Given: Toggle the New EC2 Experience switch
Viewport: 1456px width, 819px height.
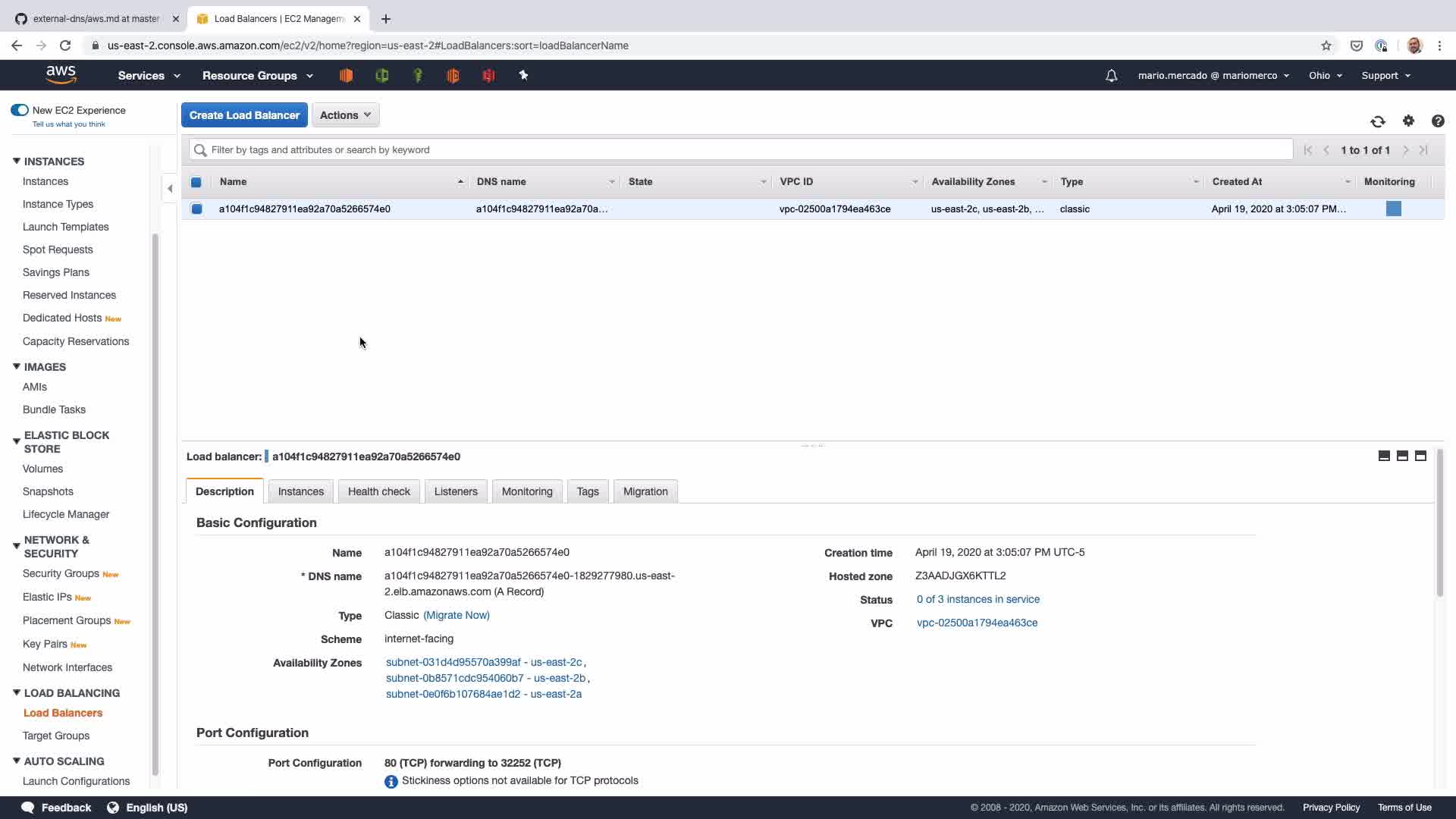Looking at the screenshot, I should point(20,110).
